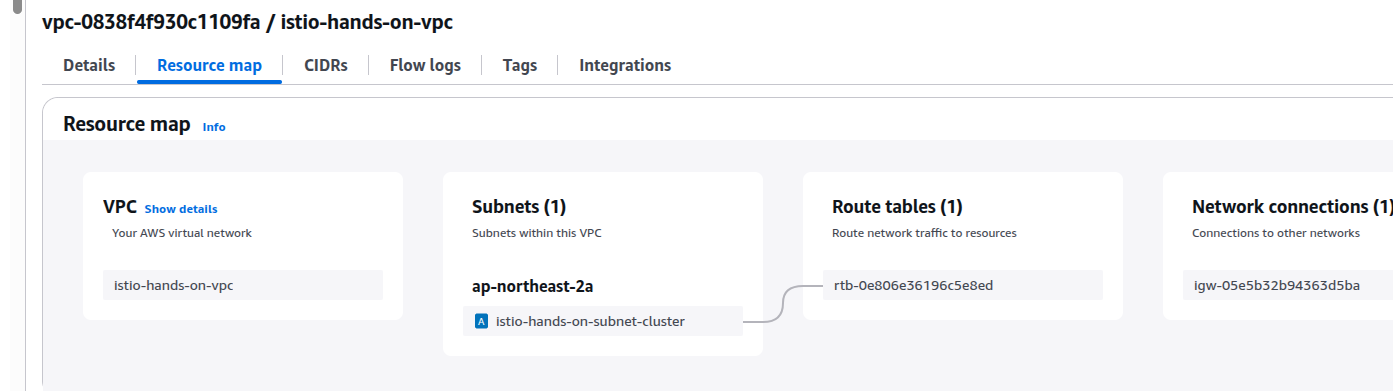The height and width of the screenshot is (391, 1393).
Task: Click the Subnets (1) card heading
Action: coord(519,207)
